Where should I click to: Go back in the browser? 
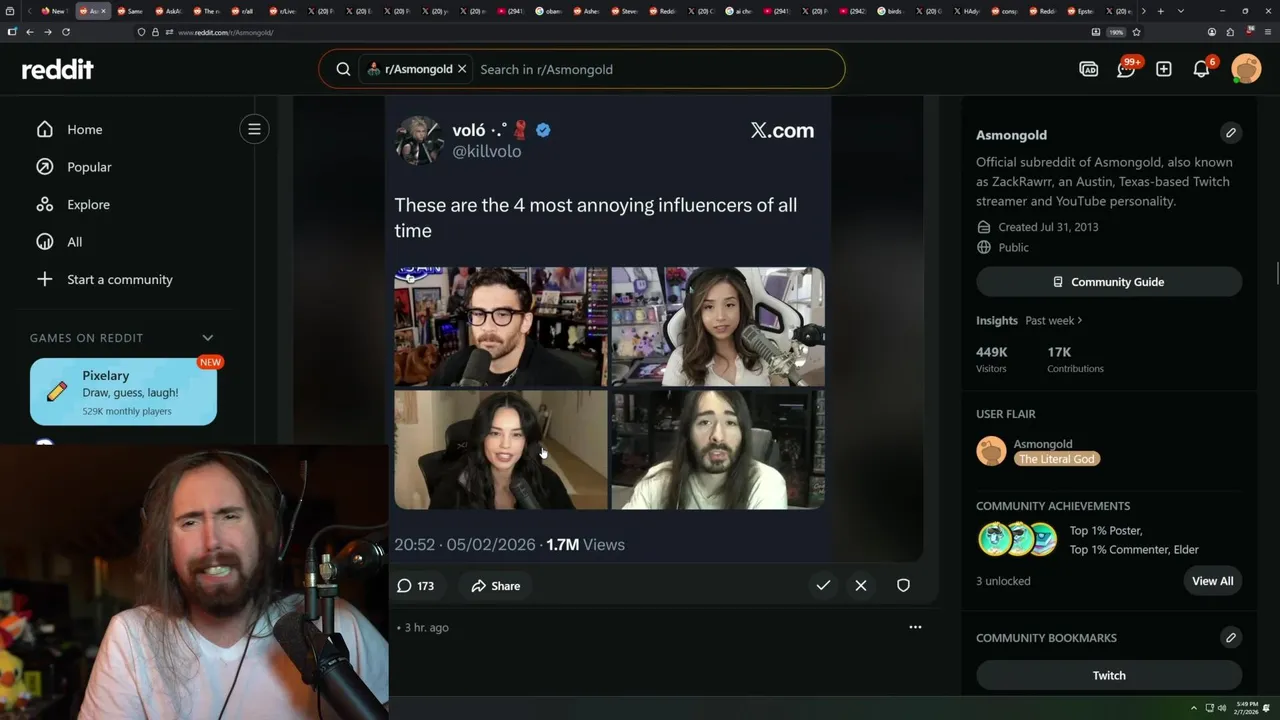[x=29, y=32]
